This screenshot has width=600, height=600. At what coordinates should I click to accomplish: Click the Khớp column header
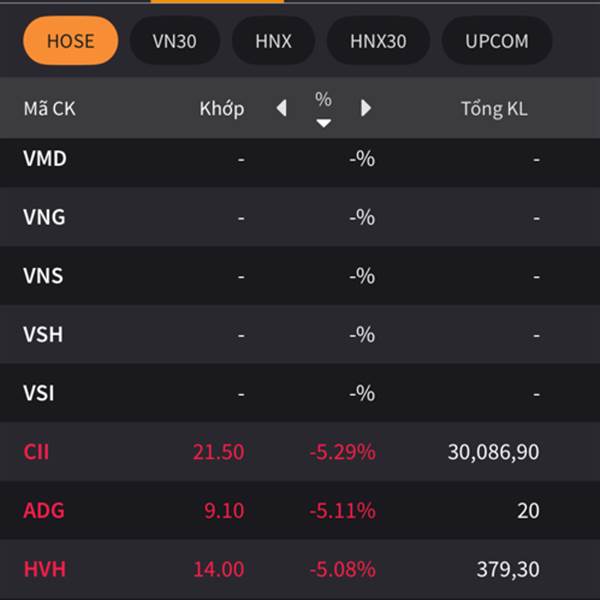[221, 109]
